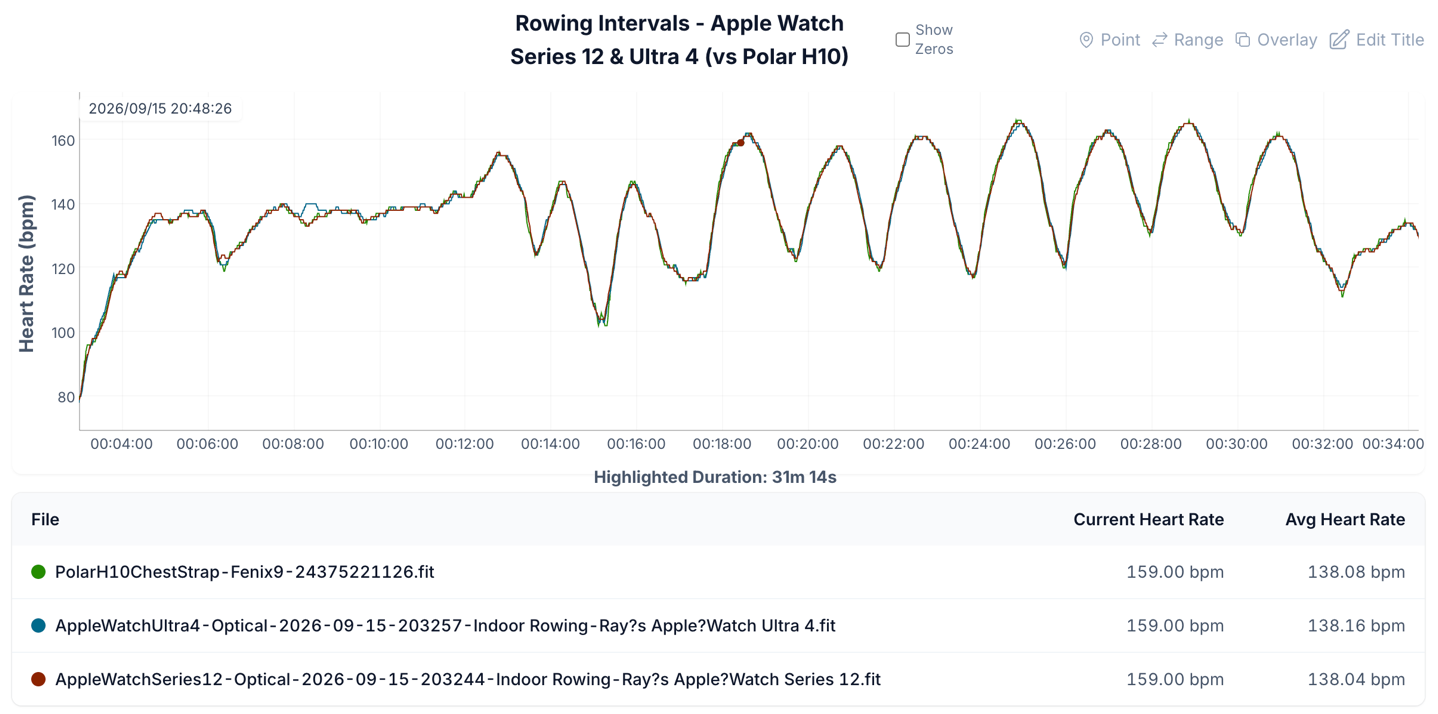Select the Overlay label

1287,40
